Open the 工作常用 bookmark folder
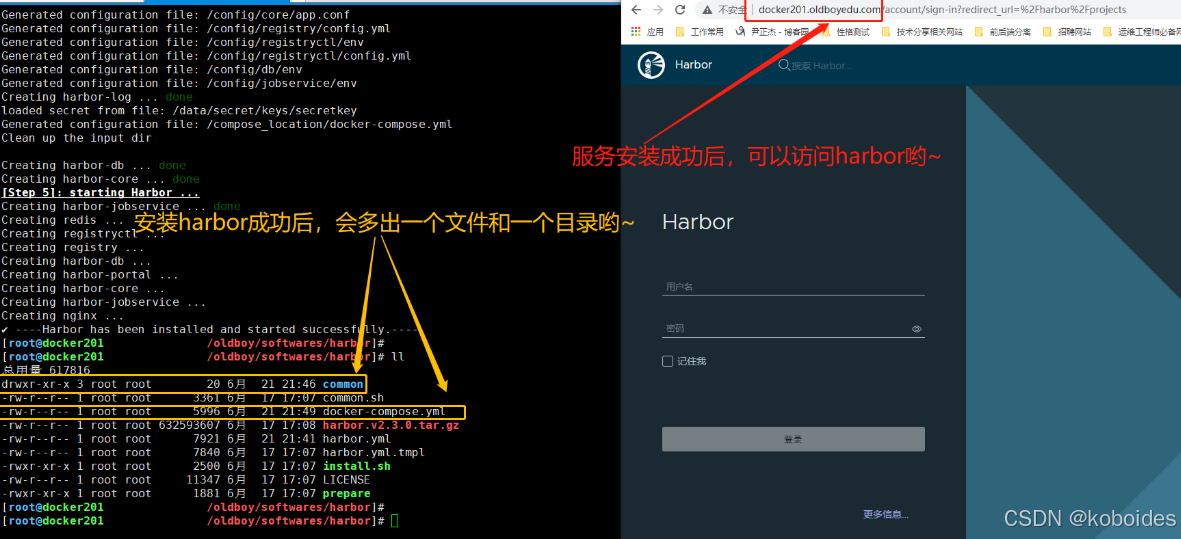1181x539 pixels. point(700,32)
